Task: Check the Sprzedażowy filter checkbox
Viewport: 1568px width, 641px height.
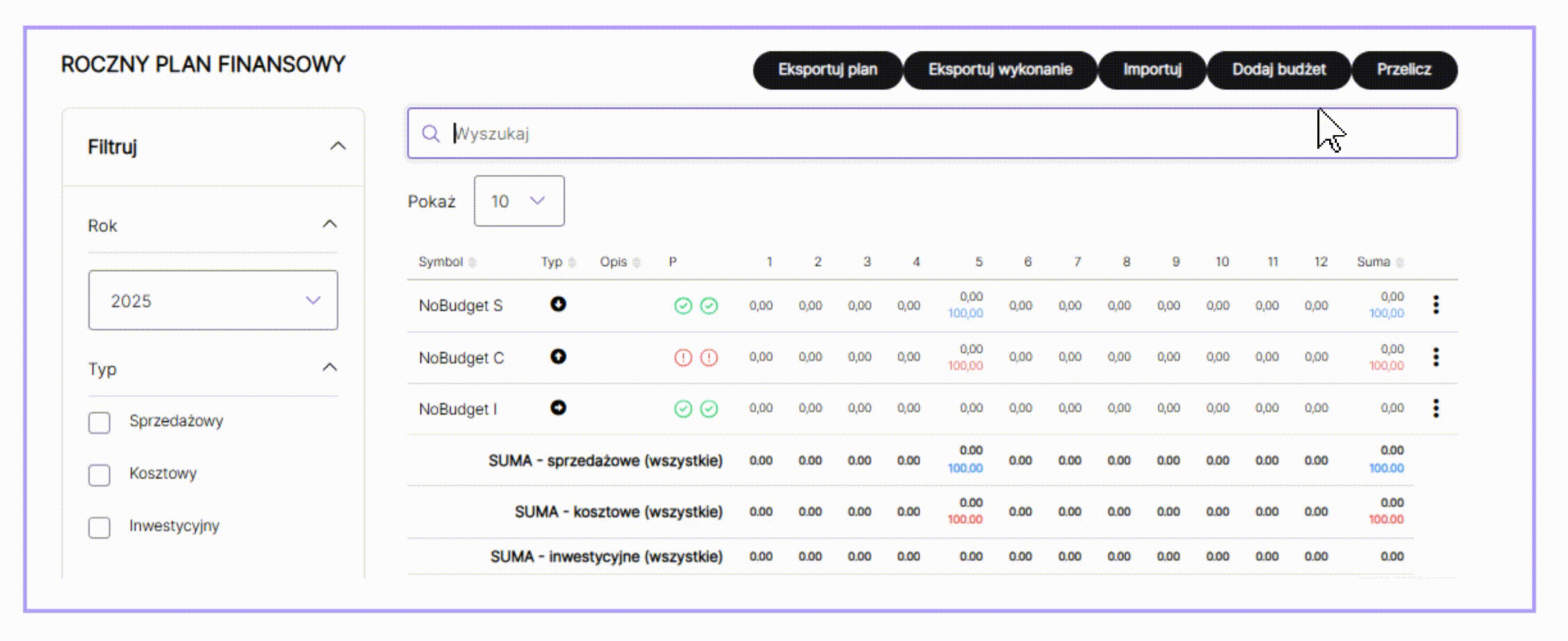Action: (x=100, y=422)
